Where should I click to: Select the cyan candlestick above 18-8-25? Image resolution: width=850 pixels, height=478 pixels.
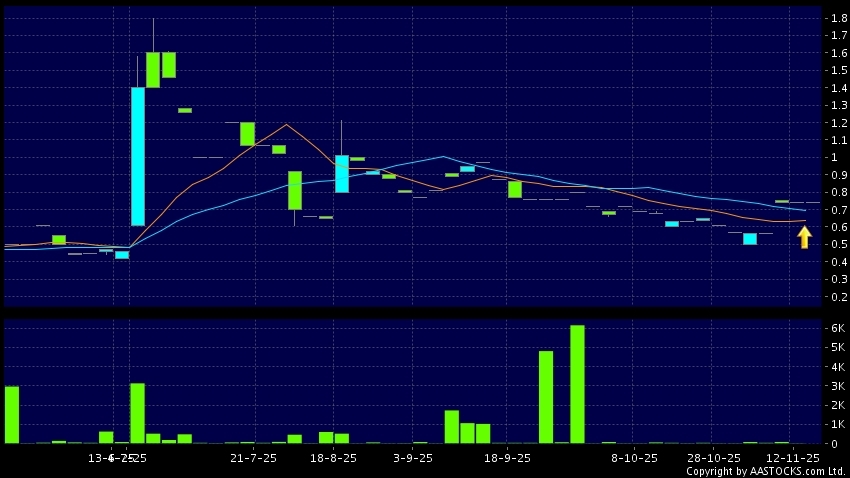tap(342, 173)
